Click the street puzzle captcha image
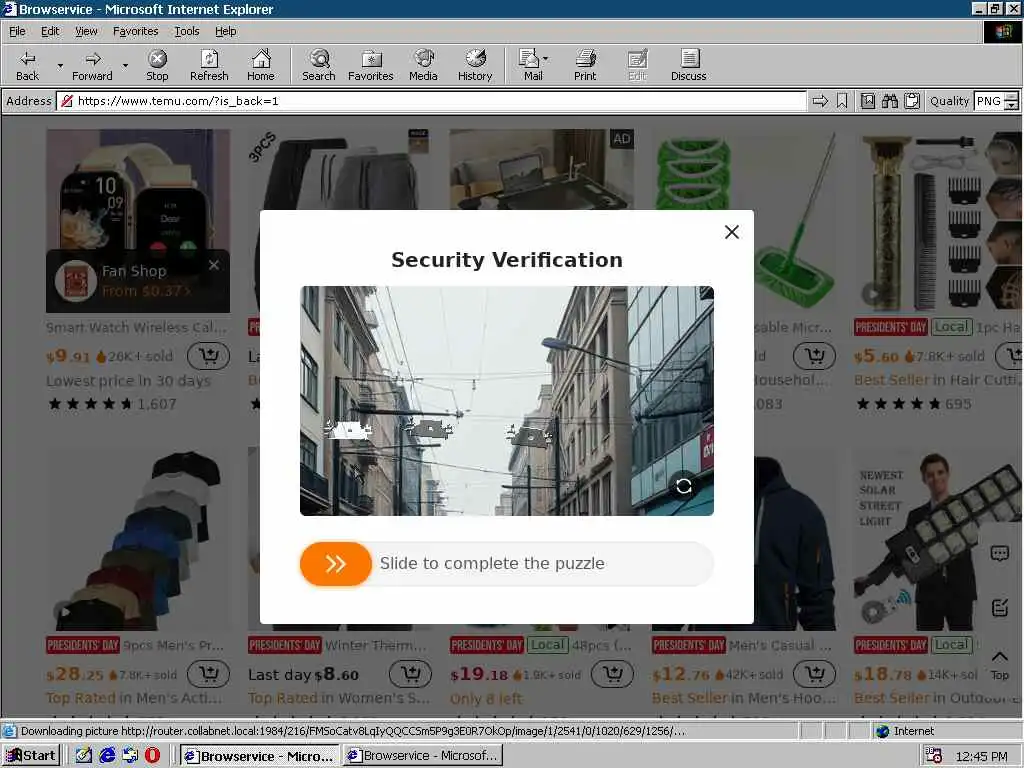Screen dimensions: 1024x768 tap(507, 401)
